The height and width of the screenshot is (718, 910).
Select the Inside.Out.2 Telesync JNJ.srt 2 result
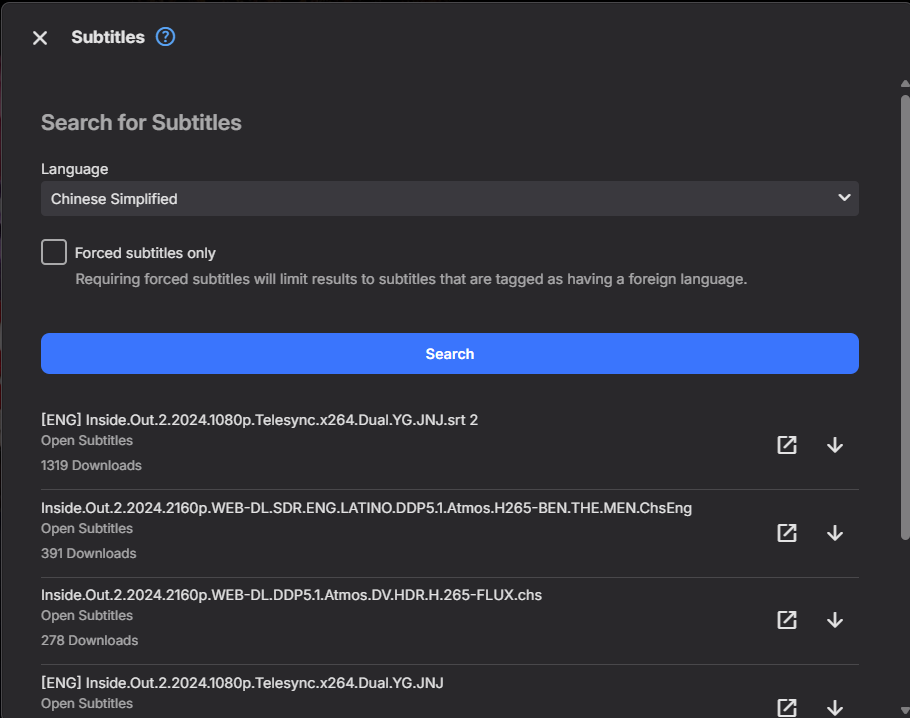(x=259, y=420)
